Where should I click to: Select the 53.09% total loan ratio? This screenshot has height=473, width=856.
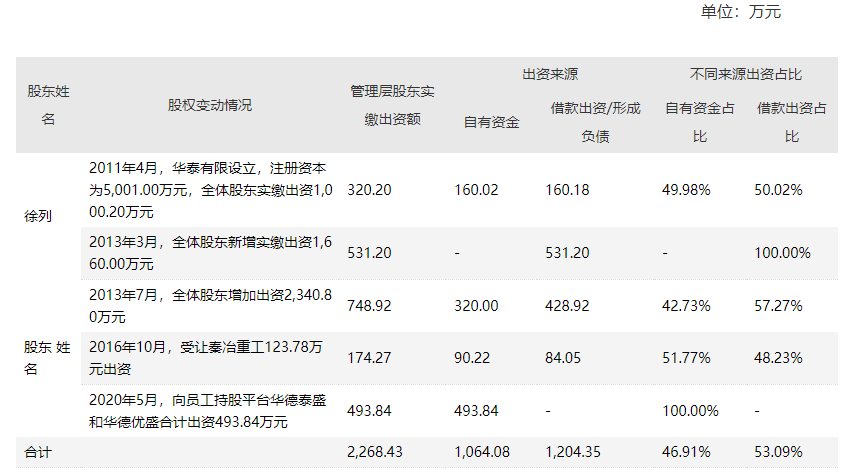click(x=778, y=452)
